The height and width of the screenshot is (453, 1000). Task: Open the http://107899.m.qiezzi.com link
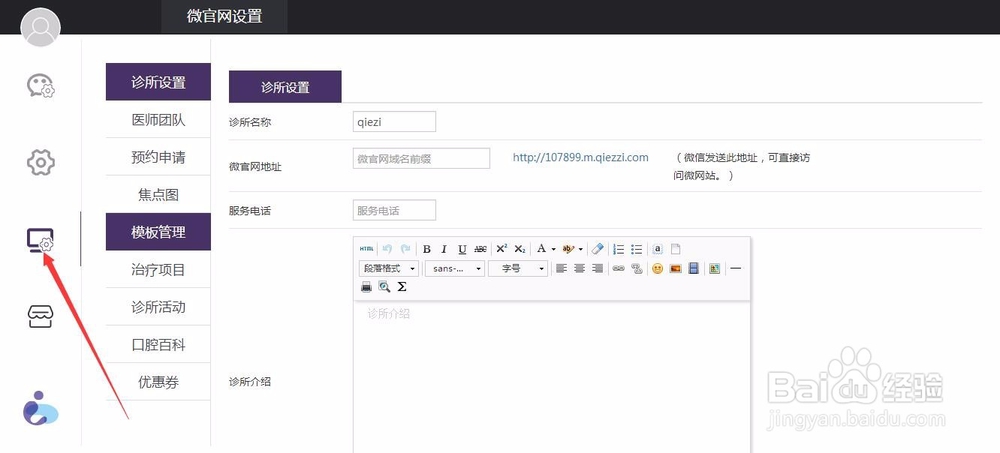tap(580, 157)
